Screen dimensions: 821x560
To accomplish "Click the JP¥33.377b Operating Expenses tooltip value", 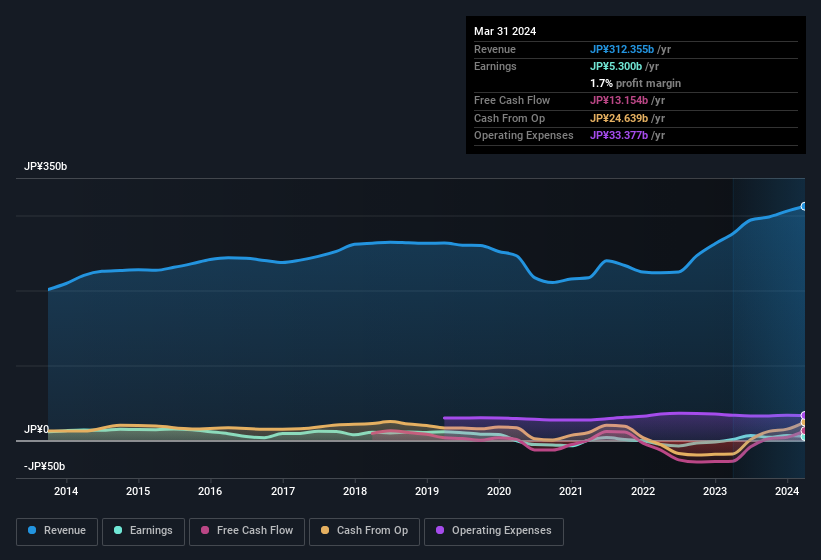I will coord(619,135).
